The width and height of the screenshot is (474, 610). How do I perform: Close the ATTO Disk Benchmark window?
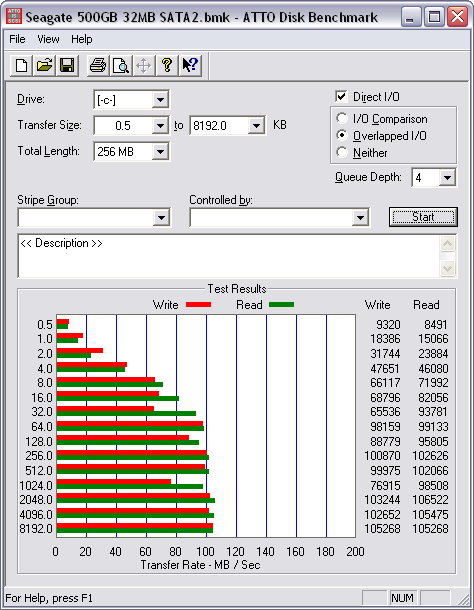pos(457,17)
